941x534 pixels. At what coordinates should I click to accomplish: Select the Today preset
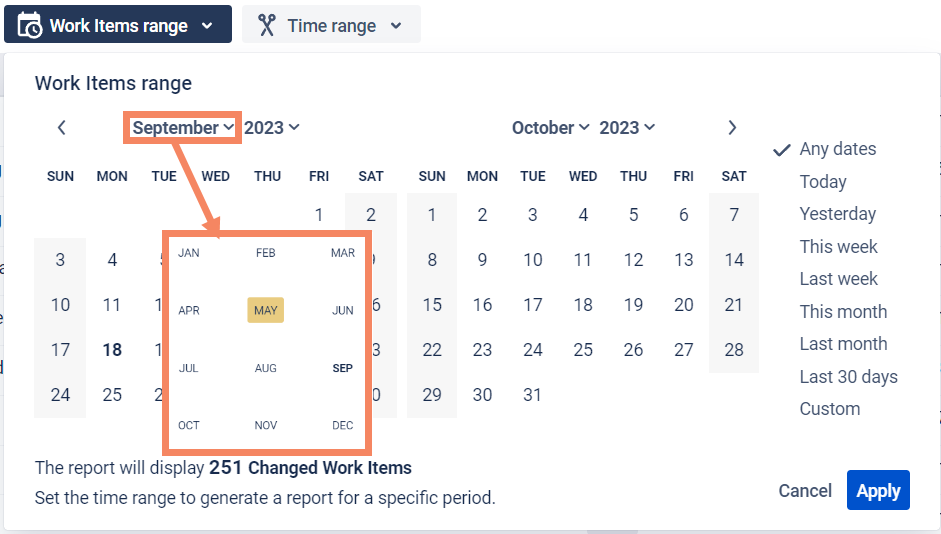point(823,182)
